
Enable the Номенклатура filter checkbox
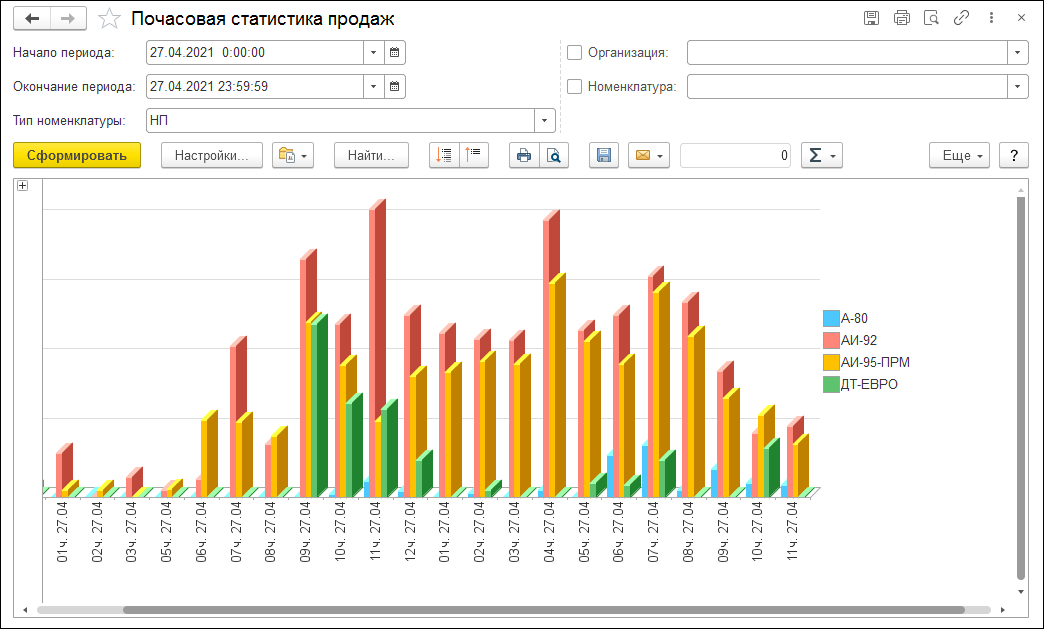coord(574,86)
